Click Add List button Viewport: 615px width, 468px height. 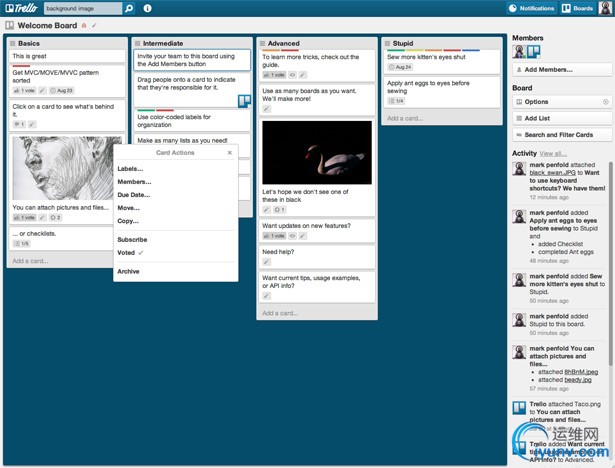pyautogui.click(x=562, y=118)
